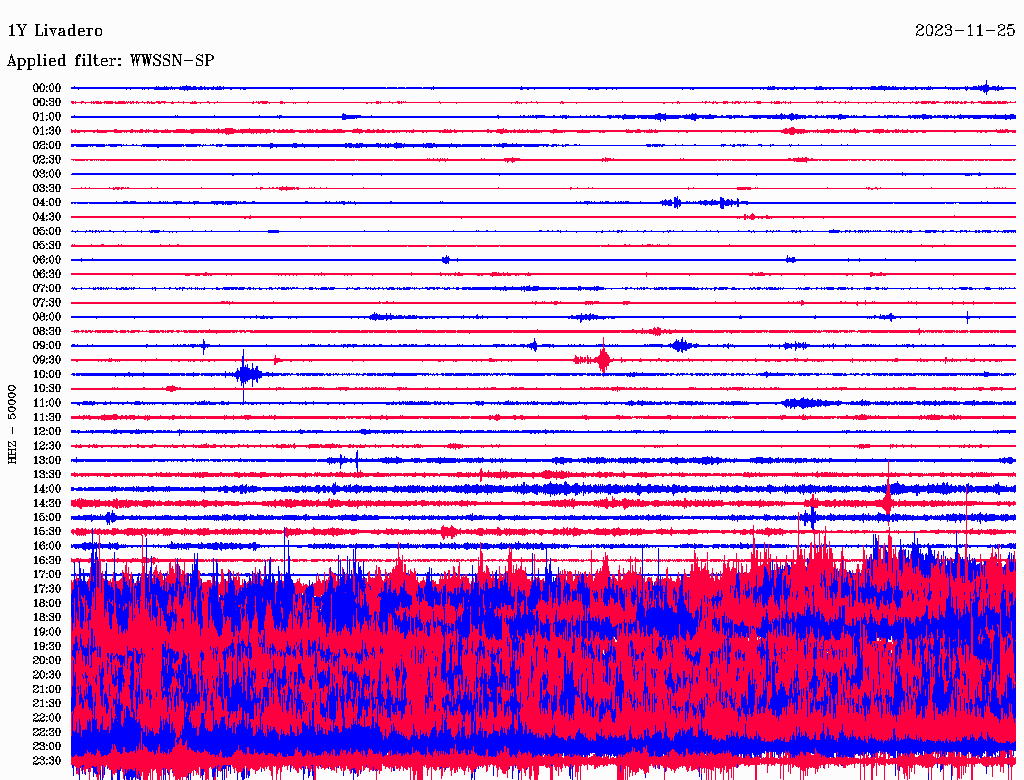Select the 18:30 time label
This screenshot has height=780, width=1024.
[46, 617]
